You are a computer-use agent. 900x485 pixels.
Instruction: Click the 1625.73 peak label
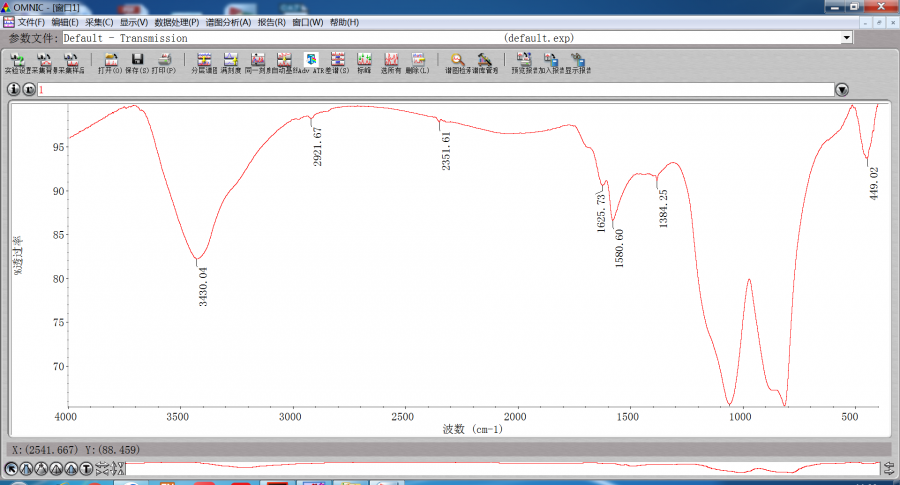coord(601,213)
